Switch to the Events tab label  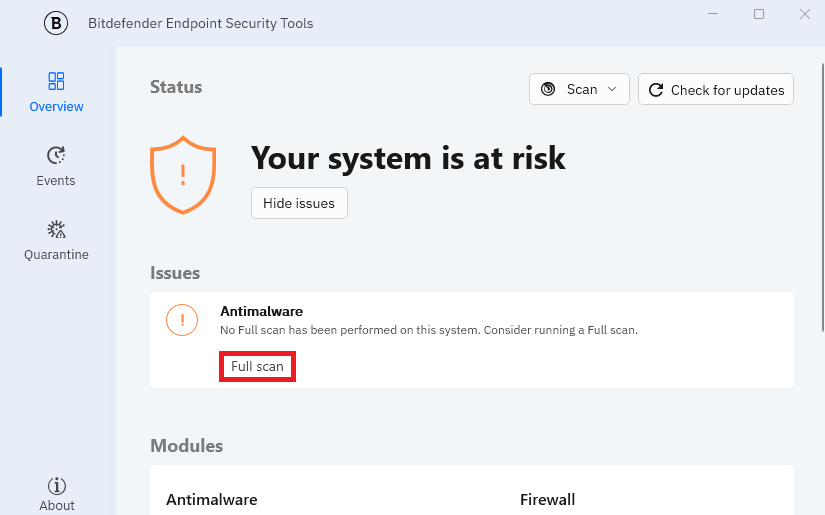[56, 180]
